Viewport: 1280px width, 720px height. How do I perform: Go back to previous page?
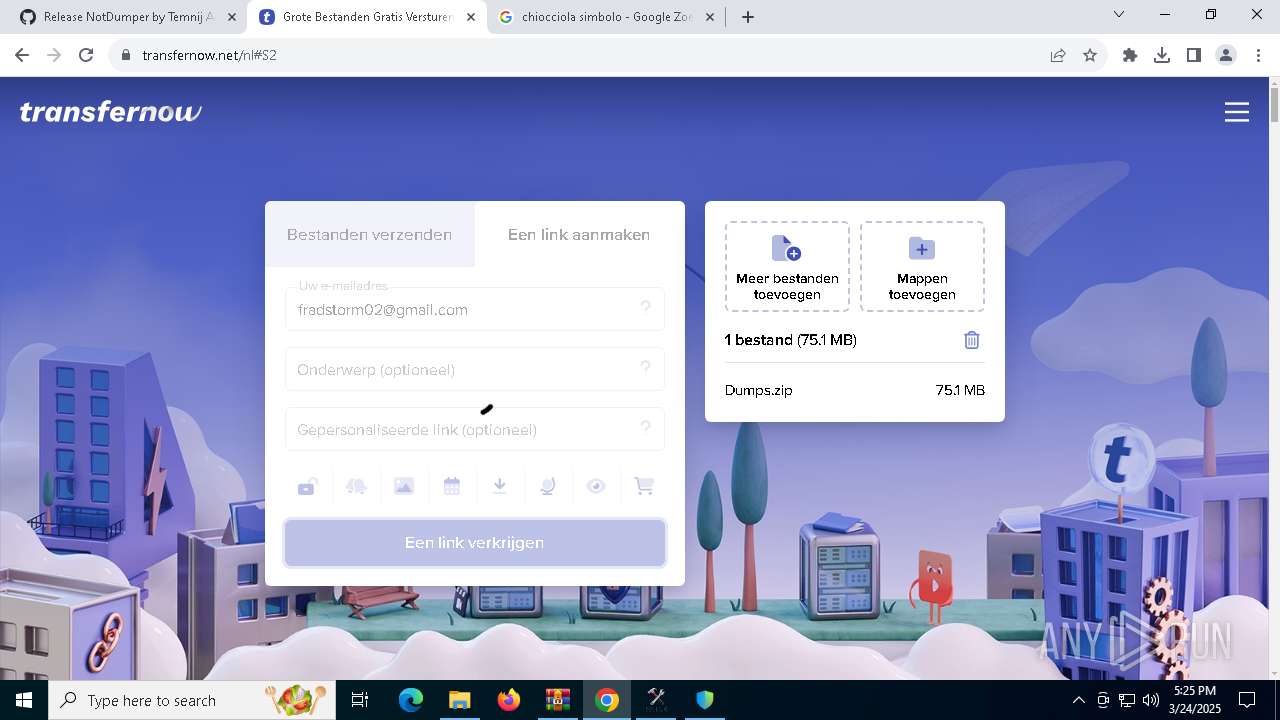[22, 55]
